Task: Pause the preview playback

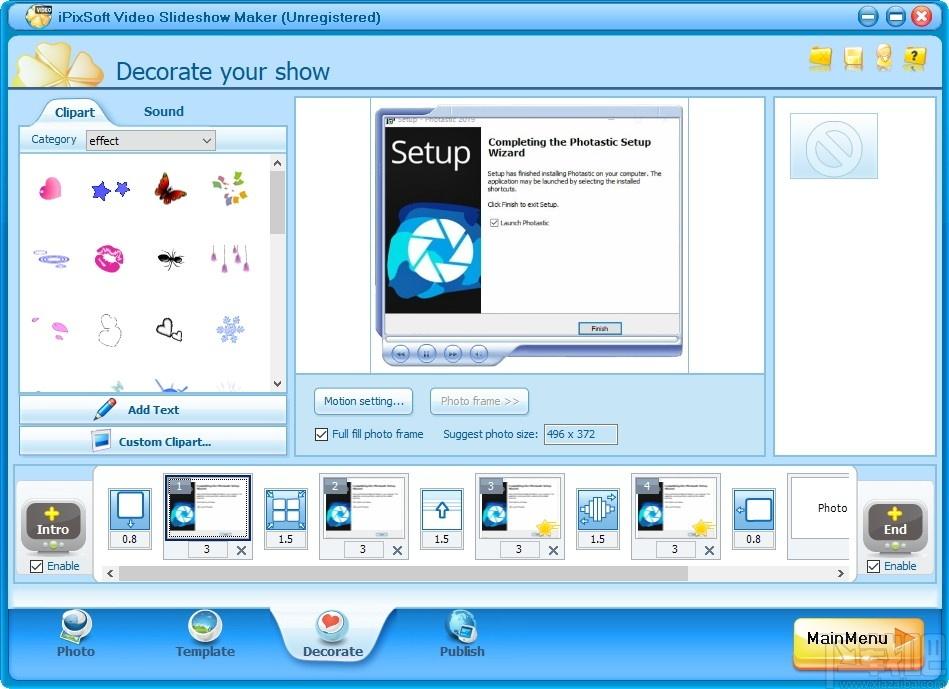Action: [426, 353]
